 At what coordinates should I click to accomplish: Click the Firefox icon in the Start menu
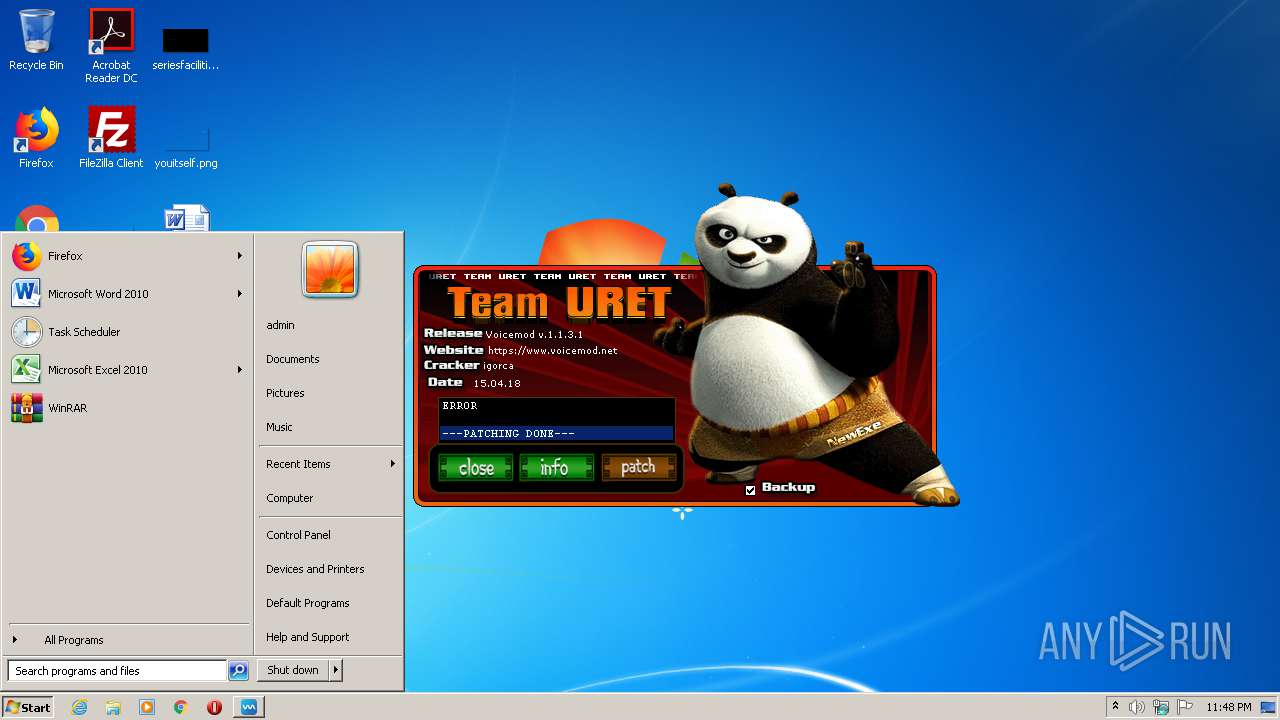coord(27,256)
